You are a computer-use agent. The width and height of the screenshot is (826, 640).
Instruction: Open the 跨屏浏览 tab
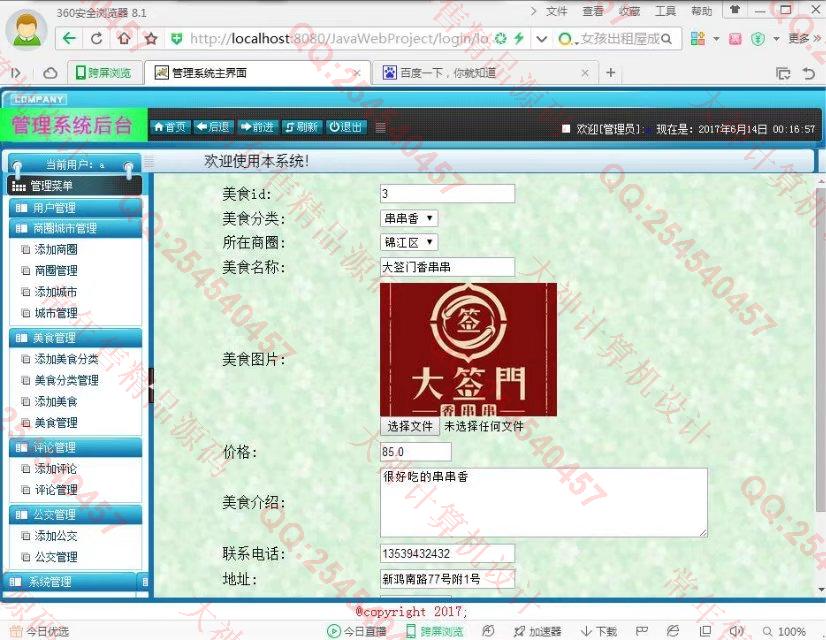click(x=105, y=73)
